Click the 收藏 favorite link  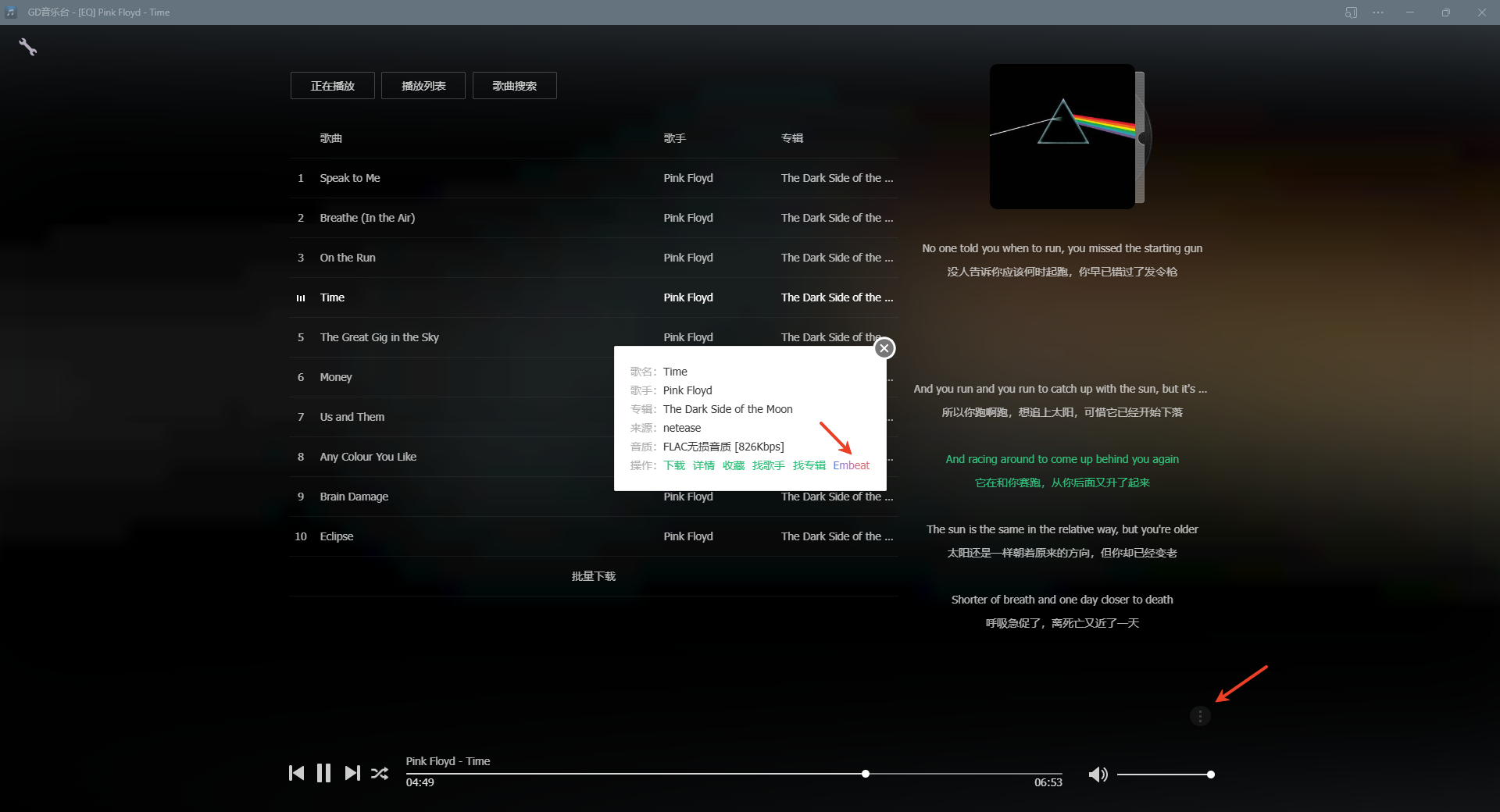click(x=734, y=465)
